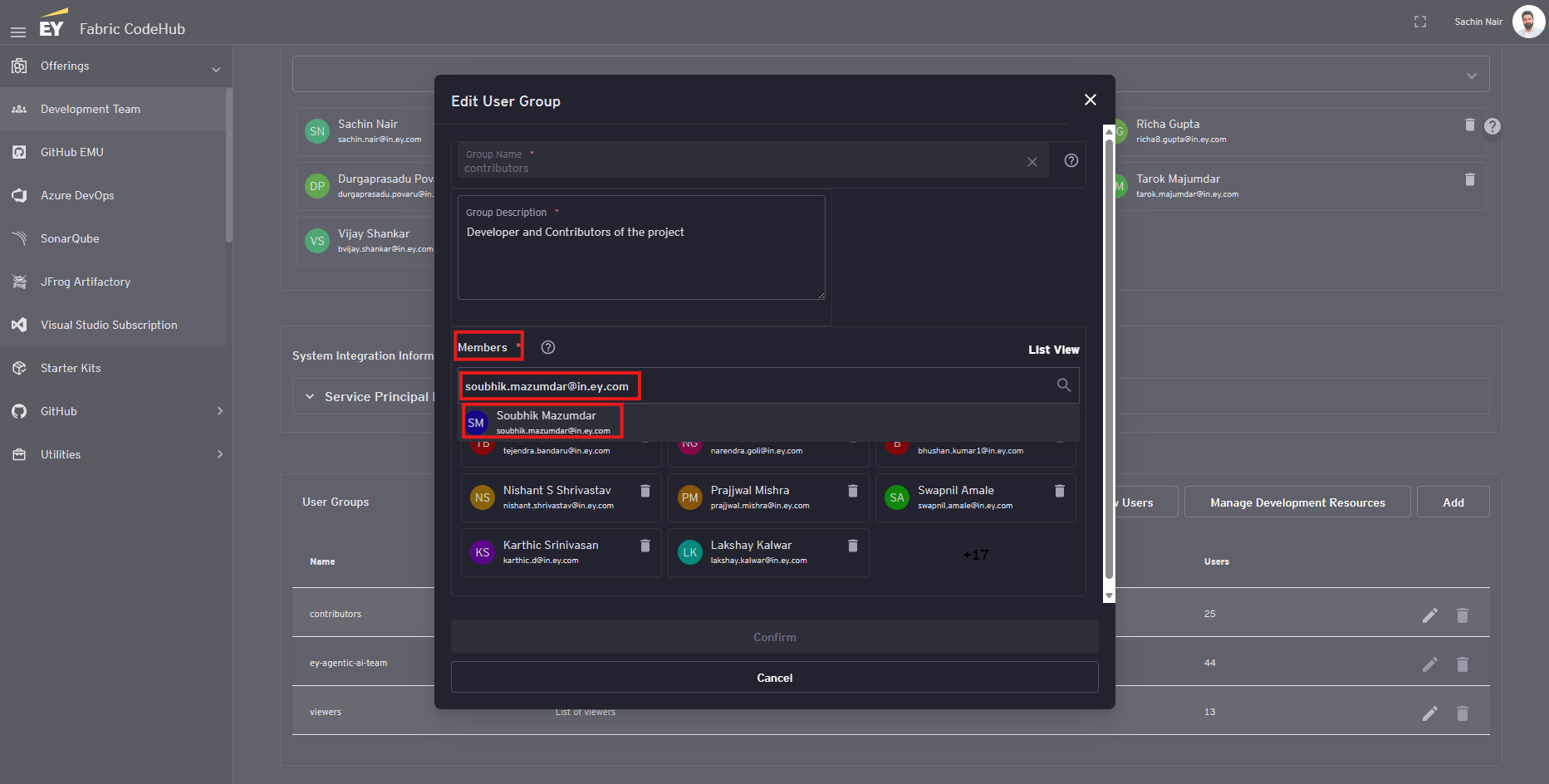The image size is (1549, 784).
Task: Open SonarQube from the sidebar
Action: click(x=70, y=238)
